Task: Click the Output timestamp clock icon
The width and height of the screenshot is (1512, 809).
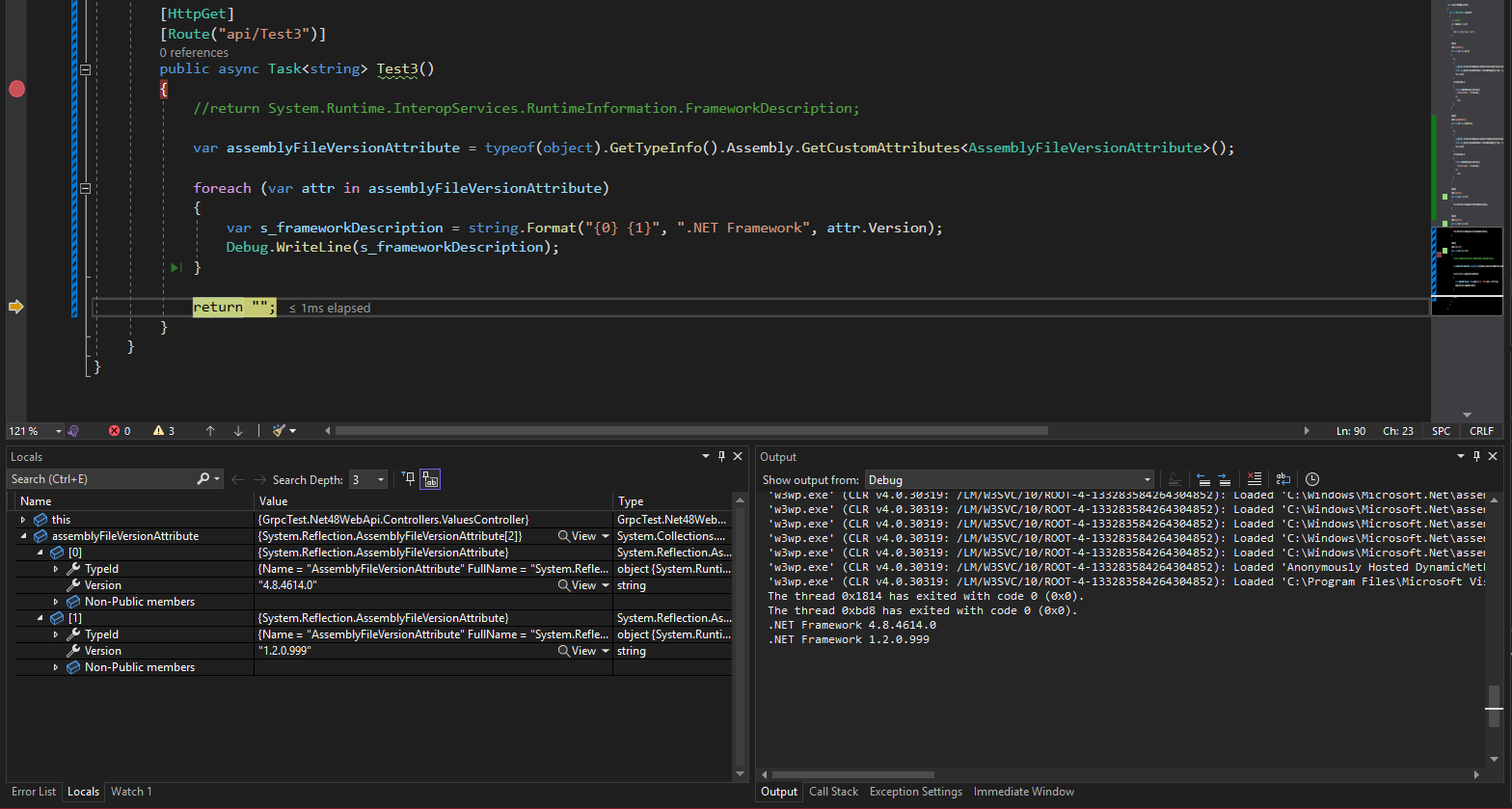Action: pos(1312,479)
